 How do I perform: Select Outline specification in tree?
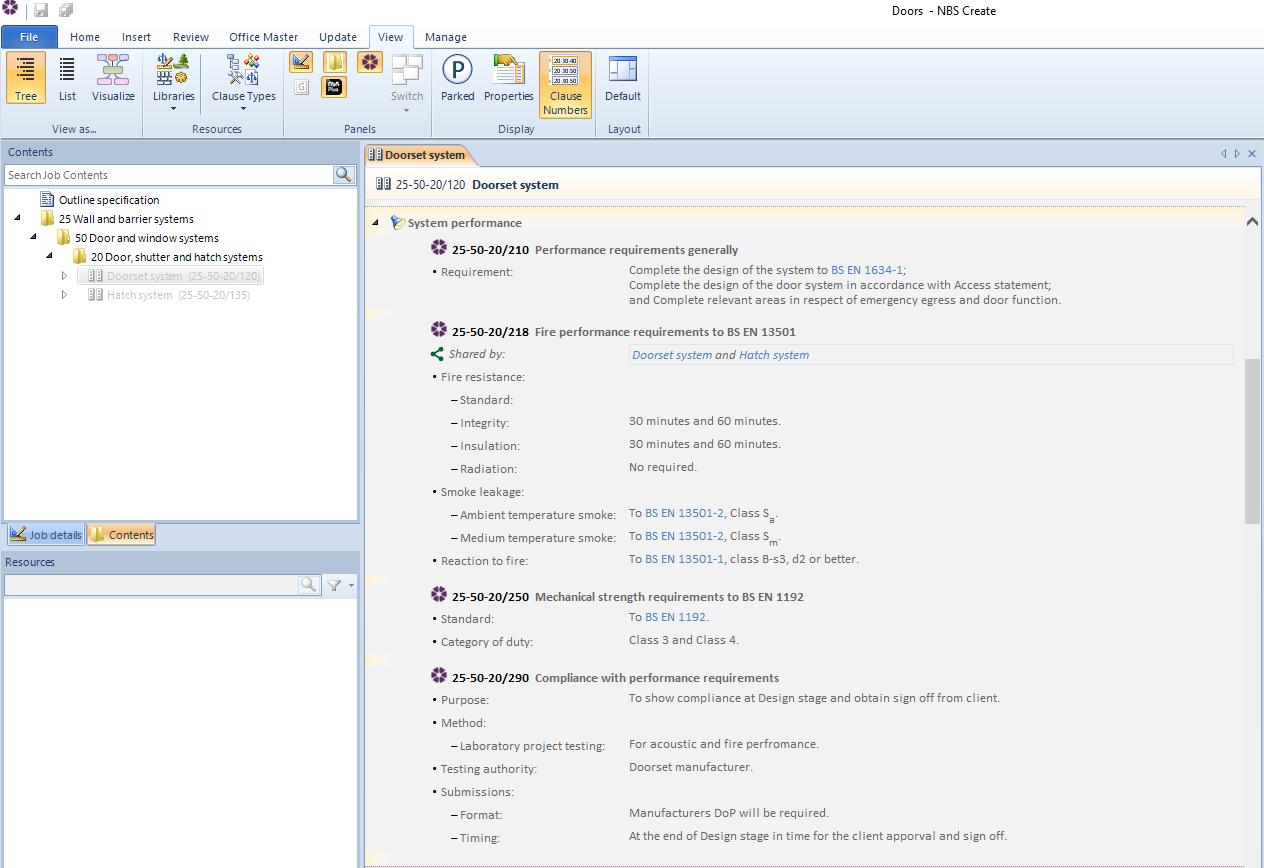tap(109, 200)
